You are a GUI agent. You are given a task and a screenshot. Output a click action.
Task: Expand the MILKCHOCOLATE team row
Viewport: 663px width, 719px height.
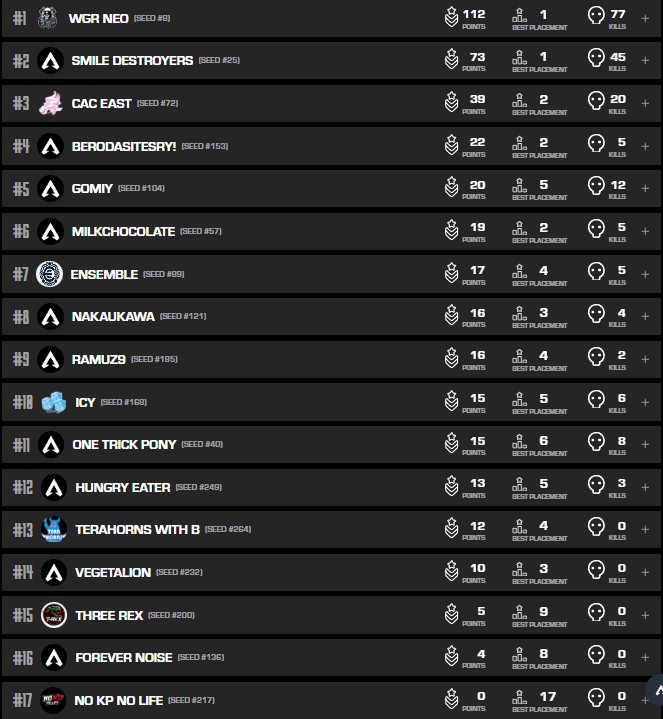point(645,232)
